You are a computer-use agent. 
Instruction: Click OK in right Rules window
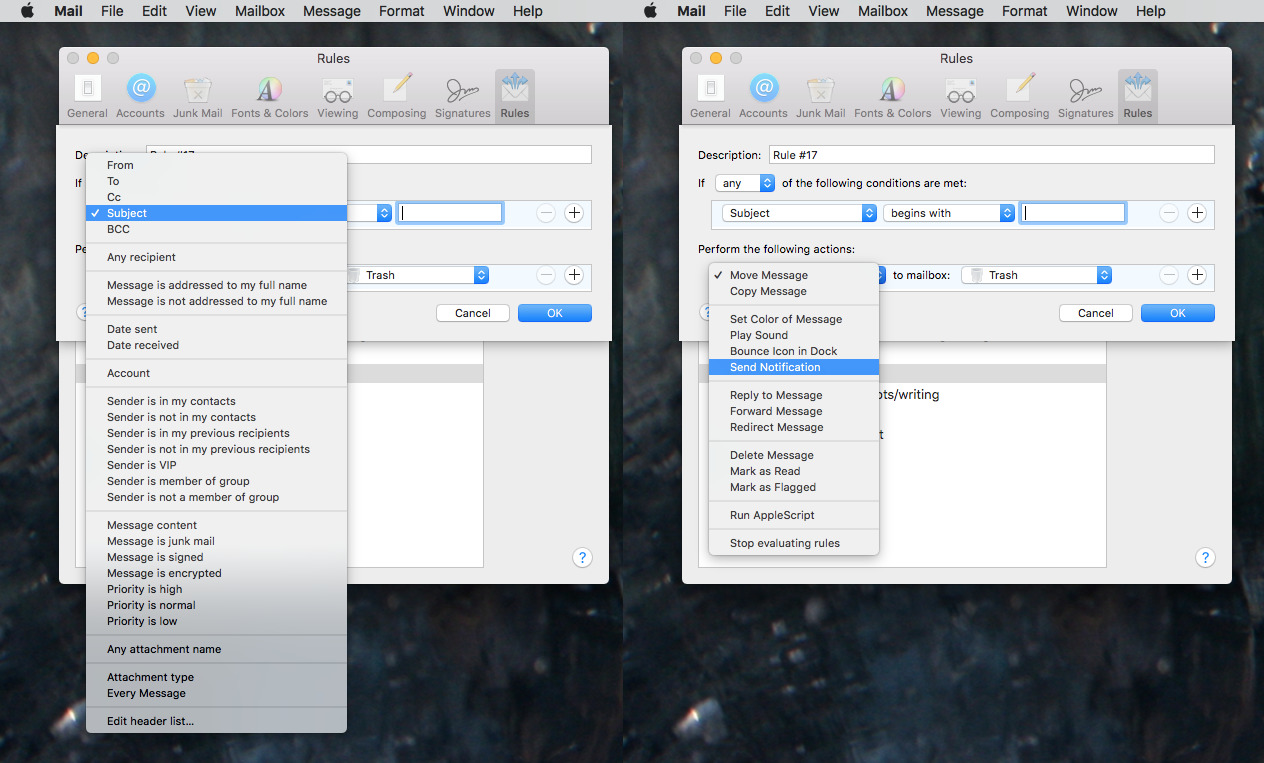pyautogui.click(x=1178, y=313)
